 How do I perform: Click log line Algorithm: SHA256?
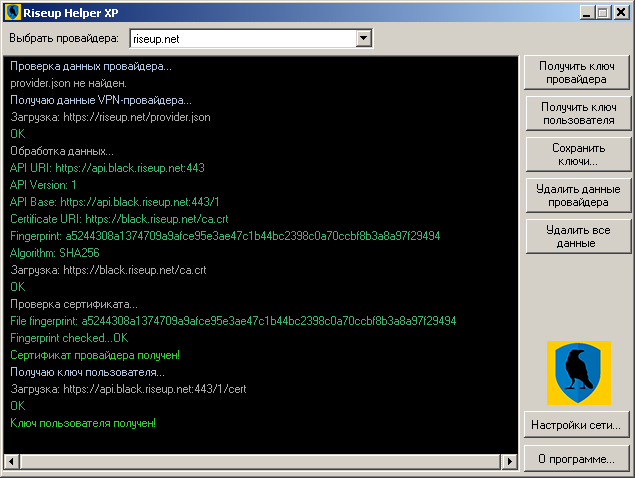coord(55,253)
